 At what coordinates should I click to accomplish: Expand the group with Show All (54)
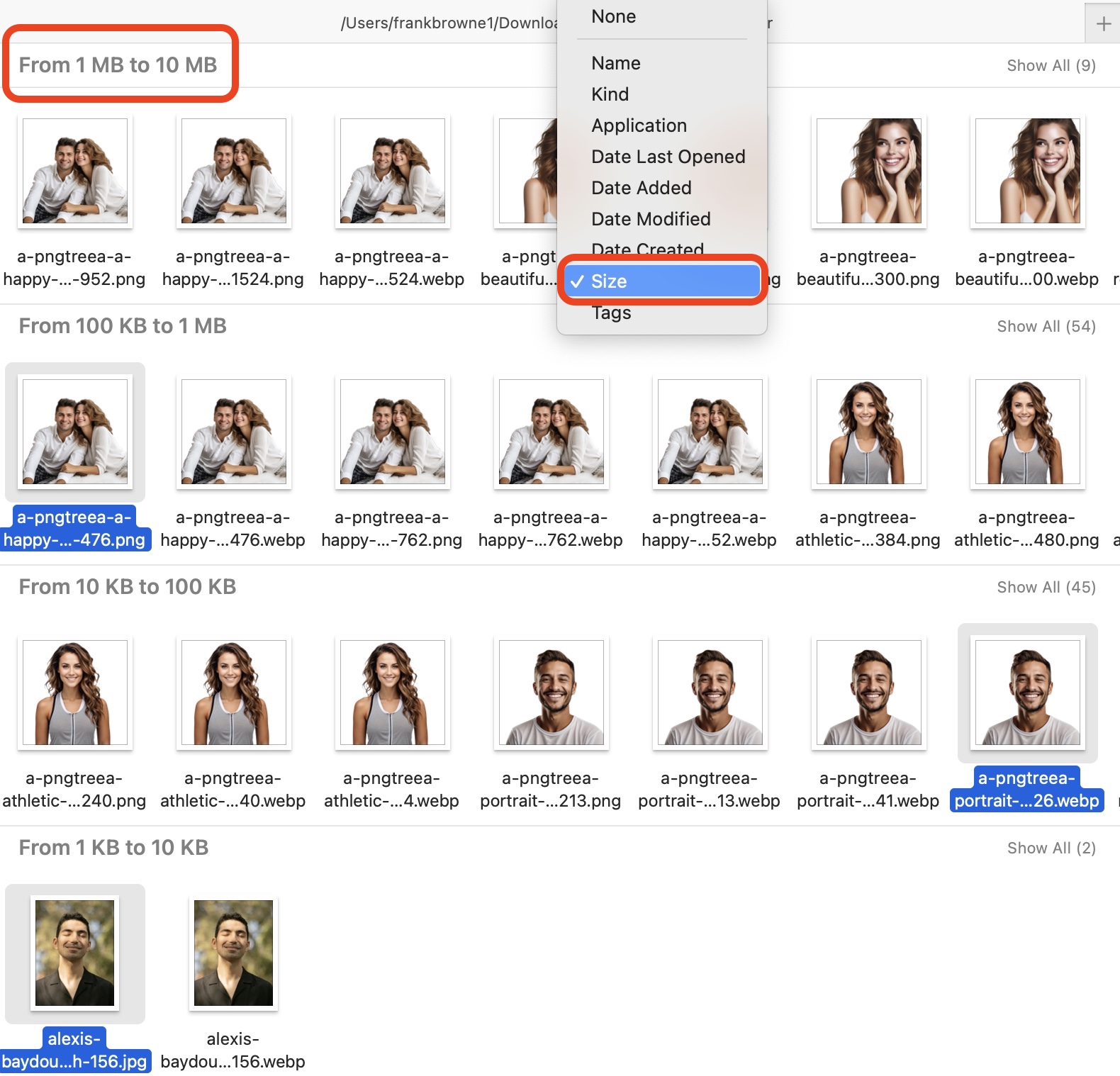[1046, 326]
